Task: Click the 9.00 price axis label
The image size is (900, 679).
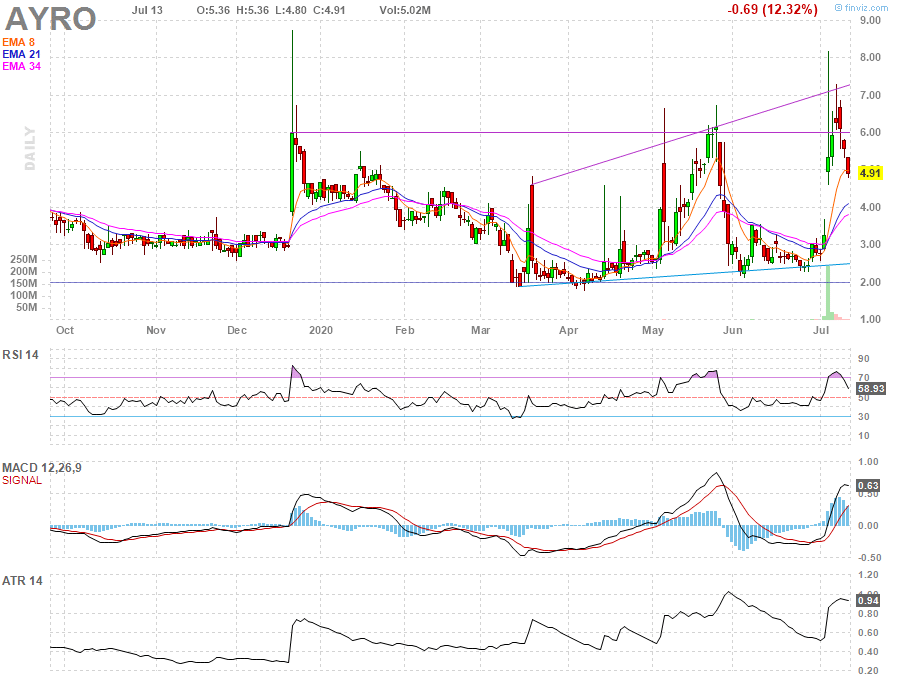Action: [x=870, y=21]
